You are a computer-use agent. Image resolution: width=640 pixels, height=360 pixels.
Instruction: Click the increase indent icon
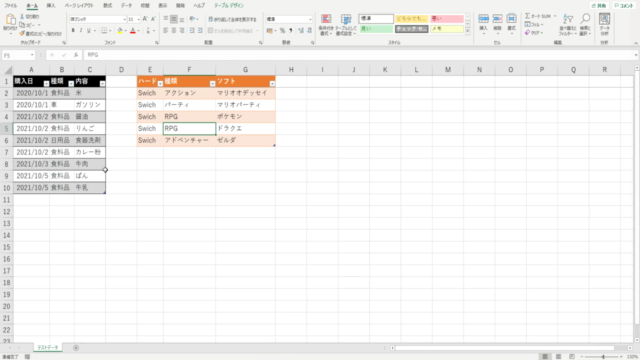(200, 31)
